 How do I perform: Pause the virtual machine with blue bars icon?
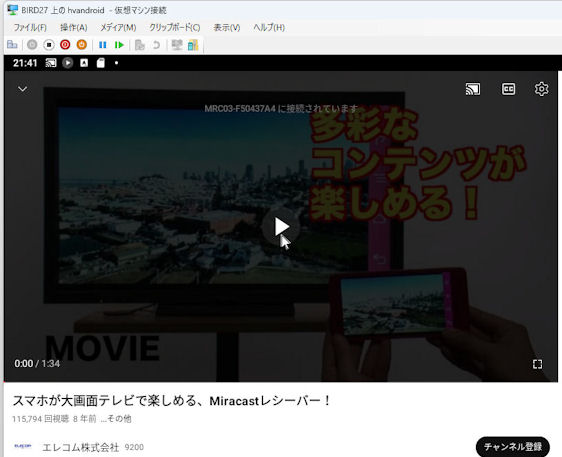[103, 45]
